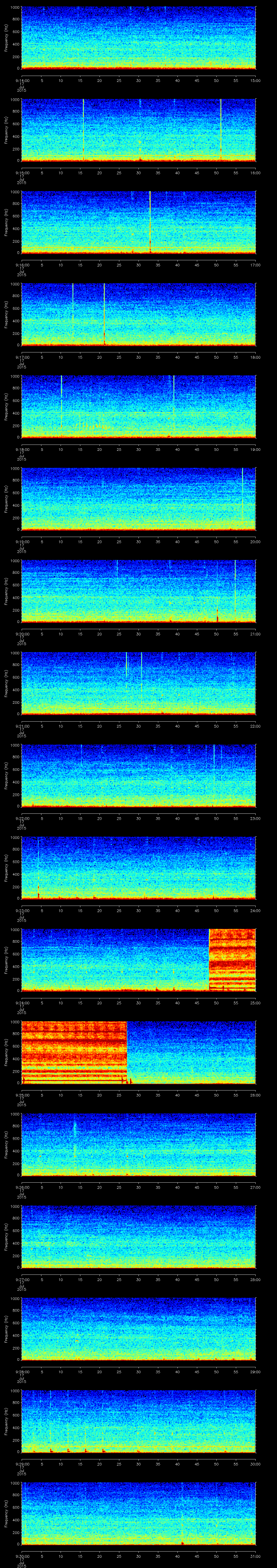
Task: Click the 27:00 end time label
Action: 256,1187
